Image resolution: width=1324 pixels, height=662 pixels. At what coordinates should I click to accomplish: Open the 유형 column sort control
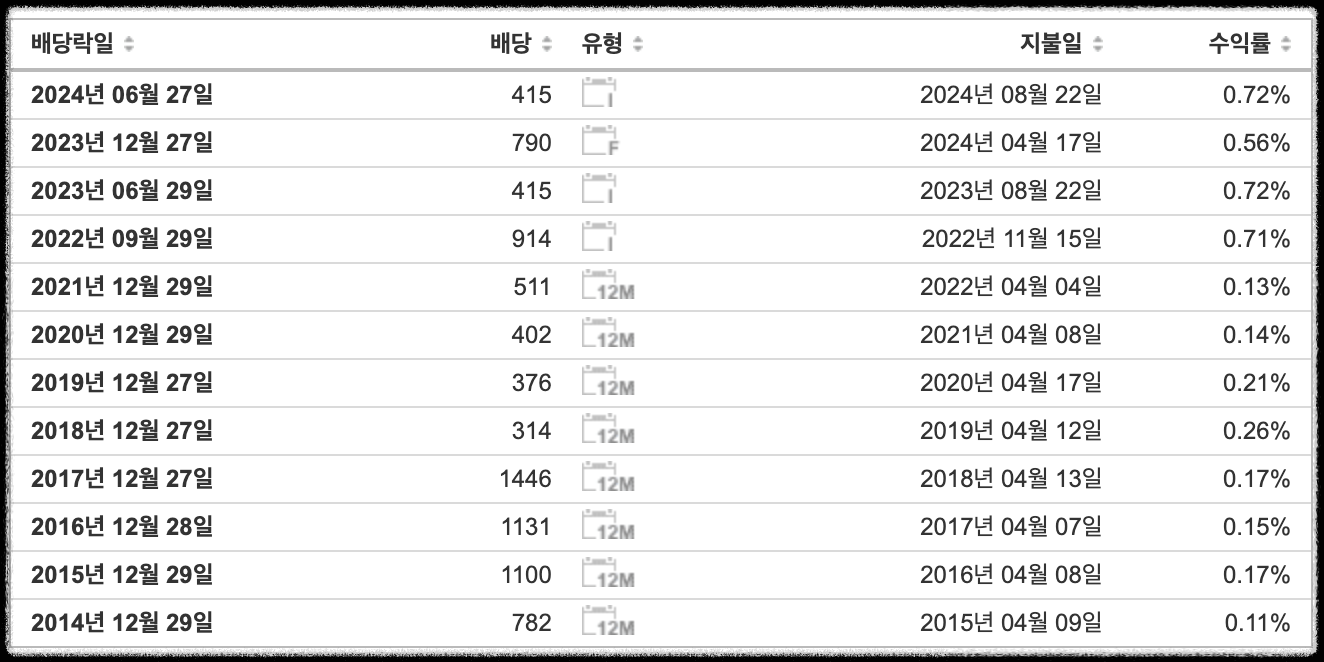coord(637,43)
